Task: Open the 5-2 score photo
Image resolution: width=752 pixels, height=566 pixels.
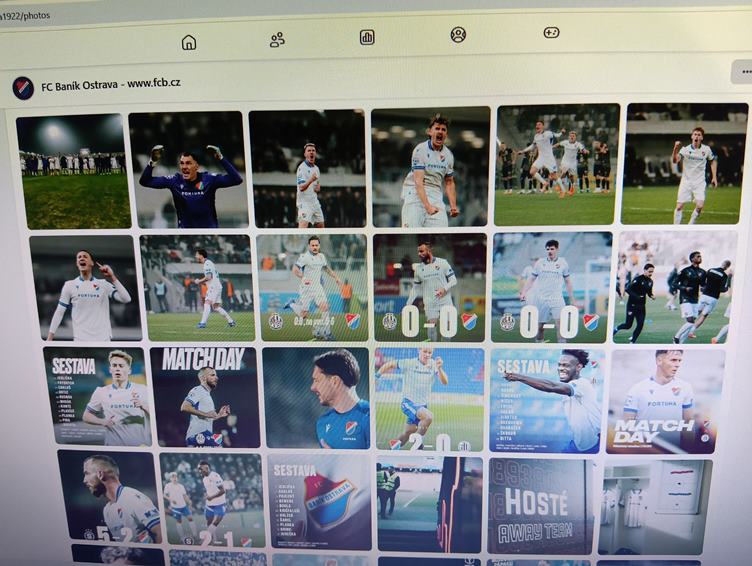Action: (x=109, y=497)
